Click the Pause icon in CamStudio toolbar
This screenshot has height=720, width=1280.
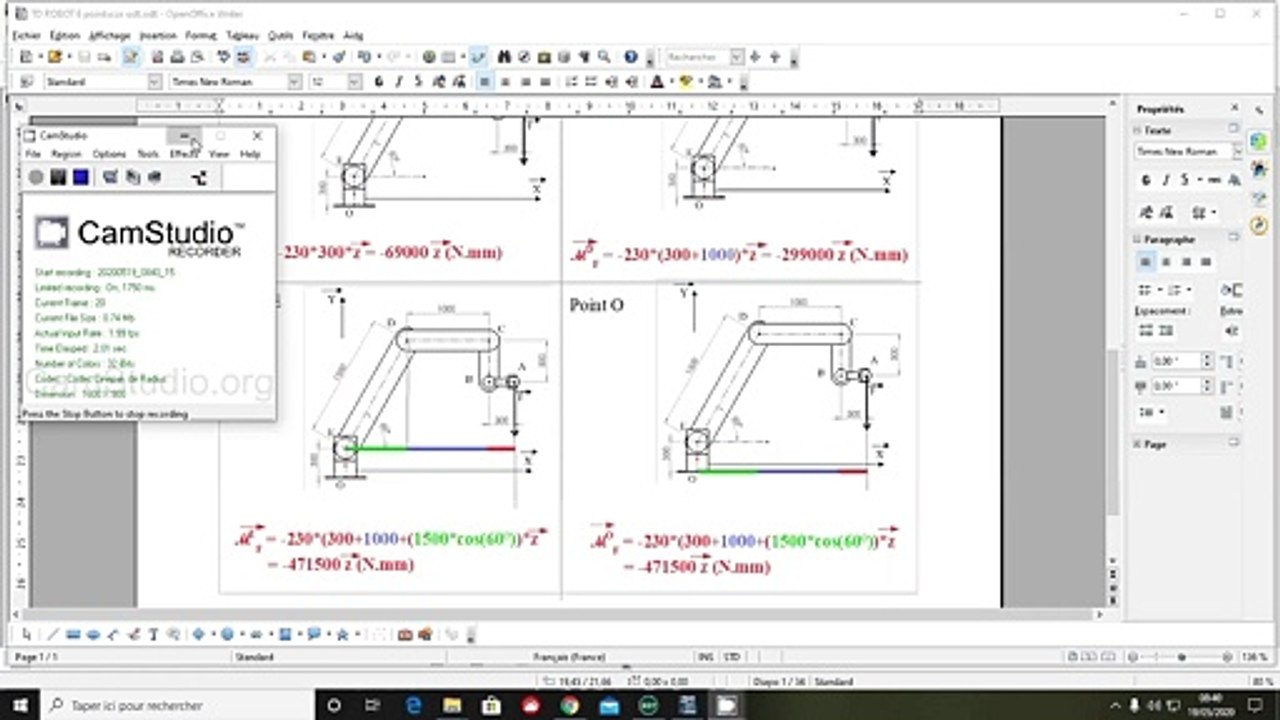[x=59, y=177]
